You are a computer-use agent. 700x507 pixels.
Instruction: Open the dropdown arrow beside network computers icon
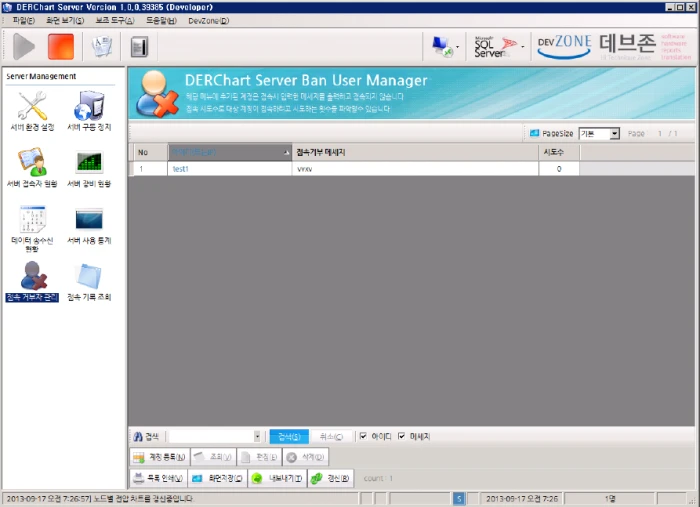[458, 47]
